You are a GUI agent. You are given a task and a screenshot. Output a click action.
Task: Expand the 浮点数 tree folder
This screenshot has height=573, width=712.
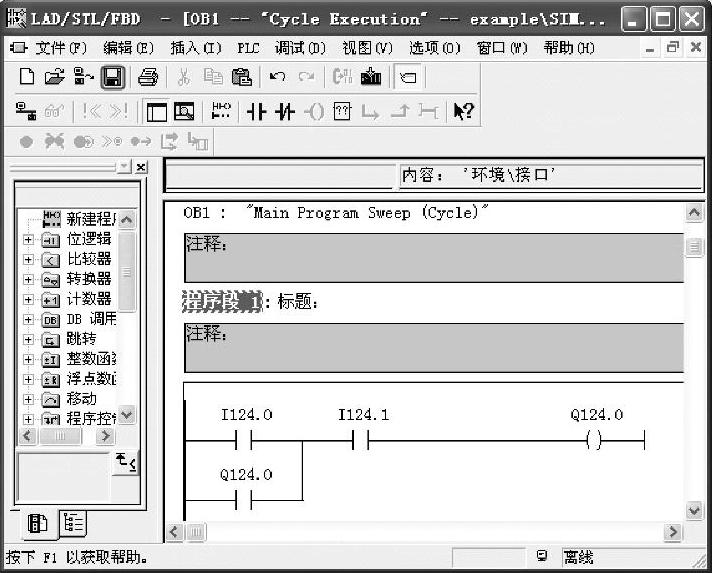(28, 379)
